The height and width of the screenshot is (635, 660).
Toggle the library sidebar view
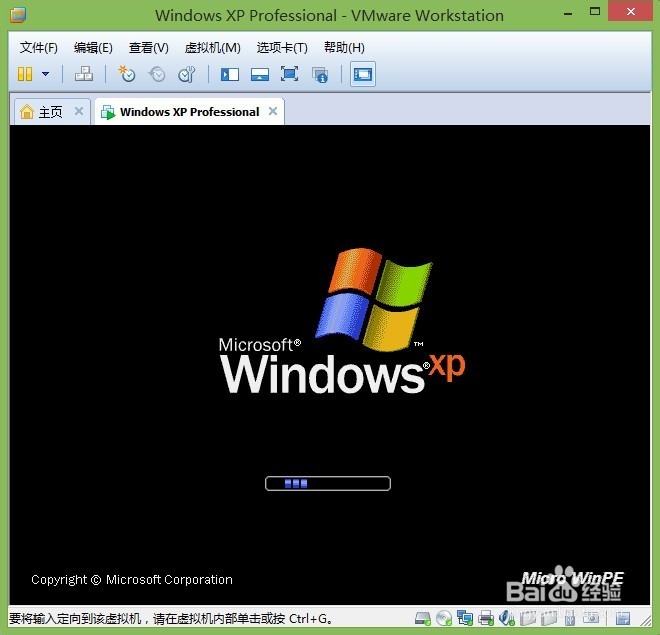230,74
